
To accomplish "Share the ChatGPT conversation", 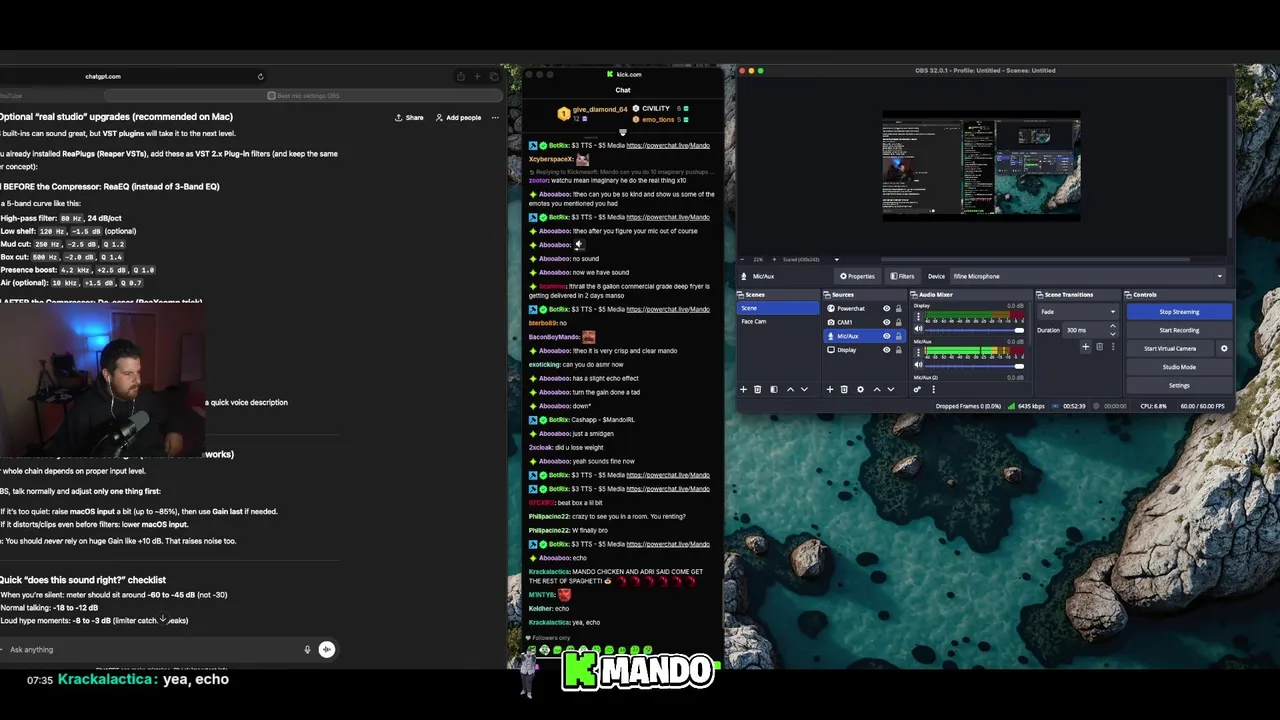I will coord(409,118).
